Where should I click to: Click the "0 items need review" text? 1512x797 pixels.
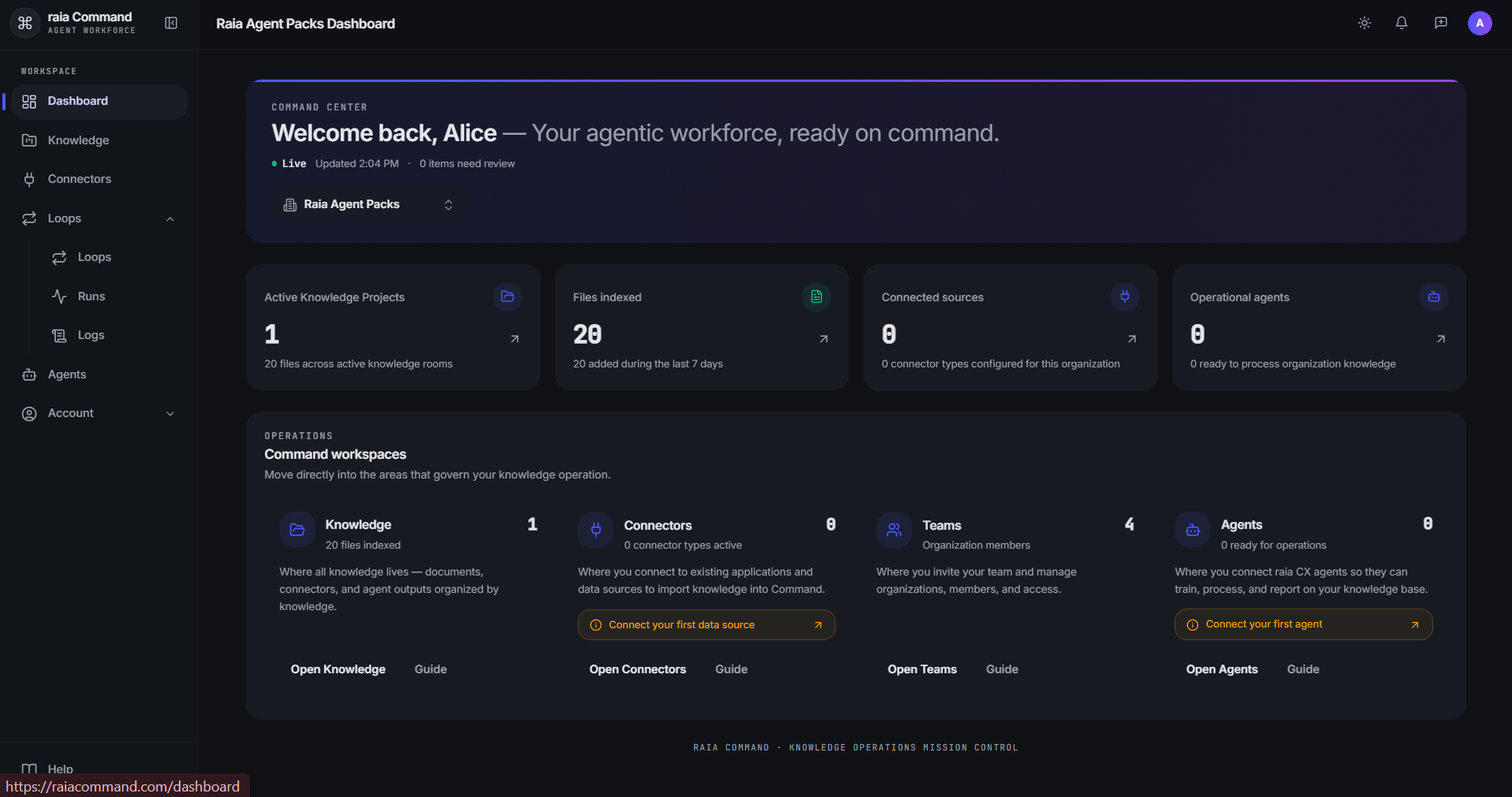pyautogui.click(x=467, y=164)
